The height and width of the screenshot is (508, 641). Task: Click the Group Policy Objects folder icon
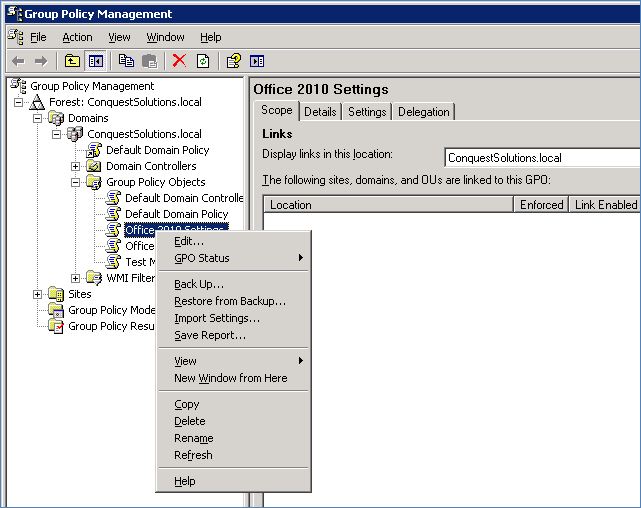pos(94,182)
